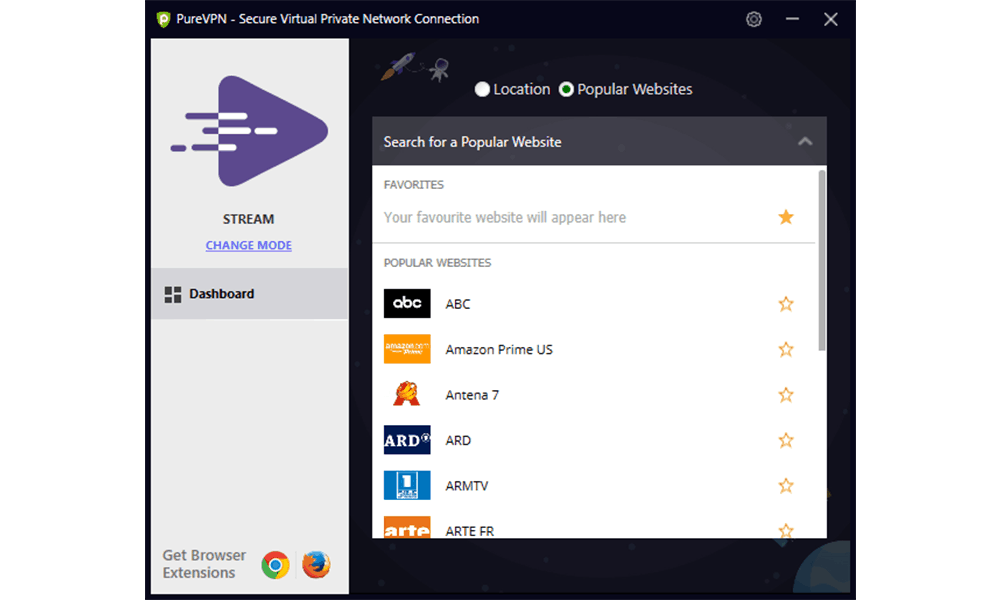Mark ARD as favorite with star
This screenshot has width=1000, height=600.
786,440
